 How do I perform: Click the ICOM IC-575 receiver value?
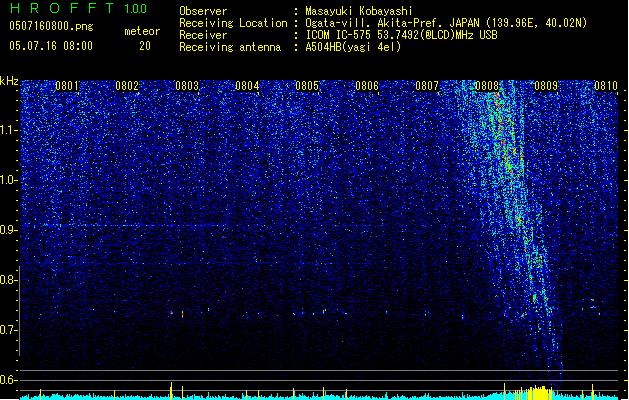tap(401, 35)
